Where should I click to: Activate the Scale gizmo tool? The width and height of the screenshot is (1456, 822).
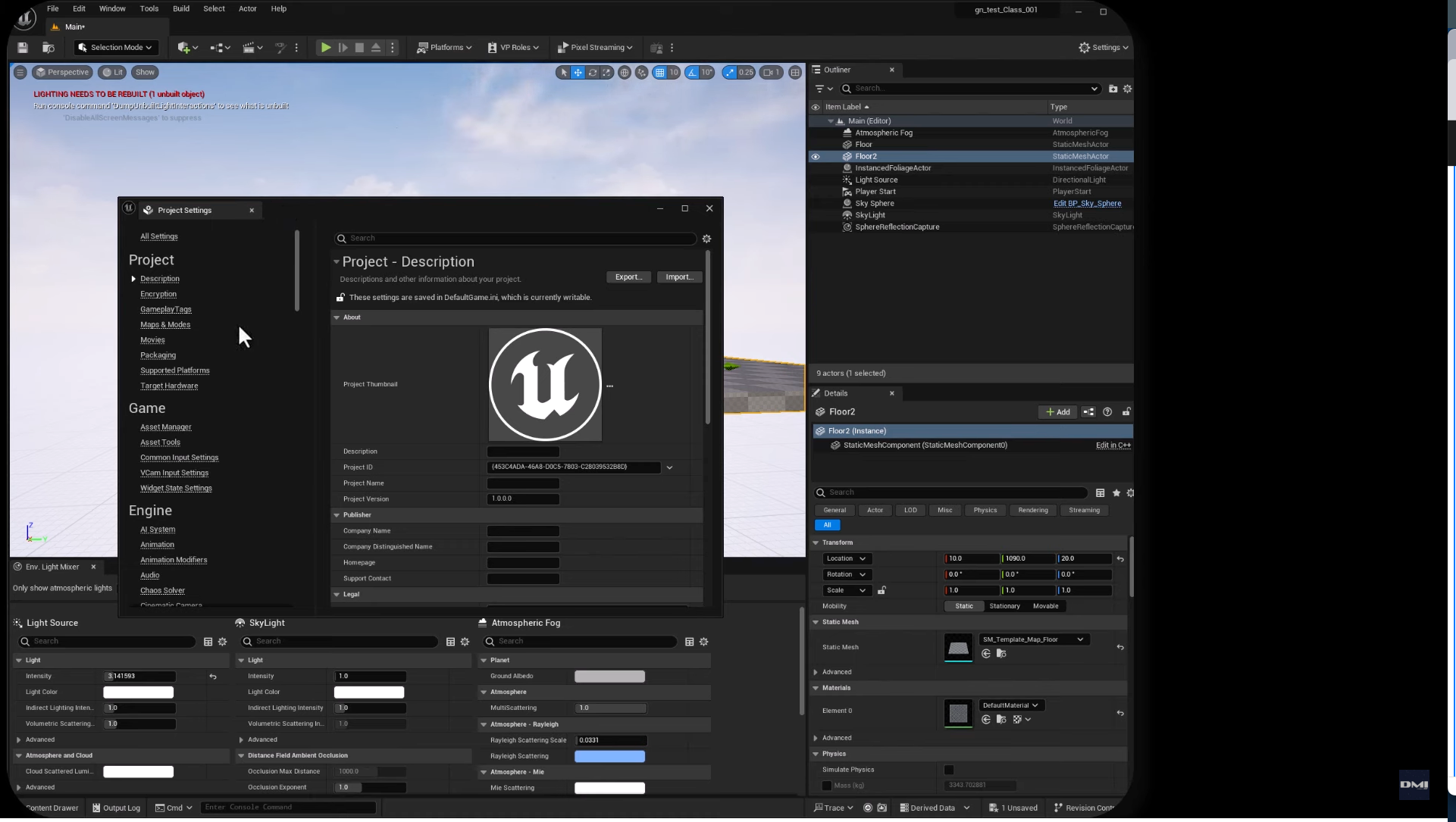[x=607, y=73]
